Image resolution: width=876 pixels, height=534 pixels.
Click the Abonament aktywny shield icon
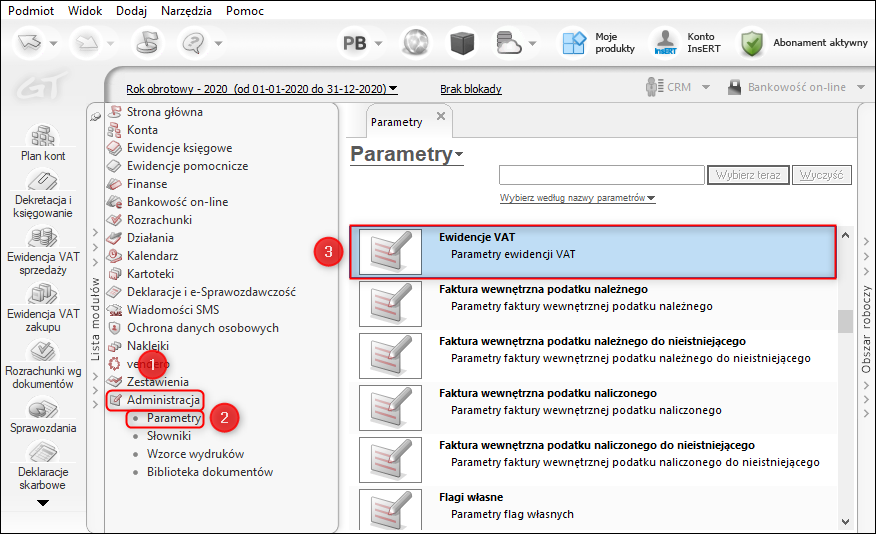(752, 43)
